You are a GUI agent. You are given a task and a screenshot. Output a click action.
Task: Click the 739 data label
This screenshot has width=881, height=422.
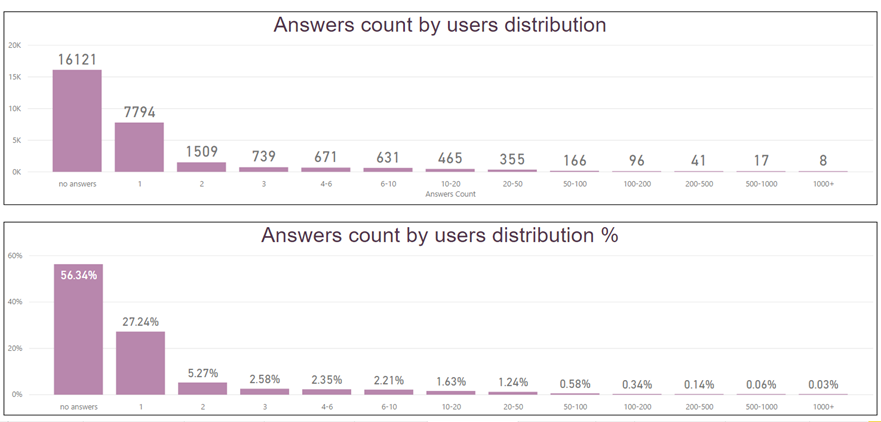(263, 156)
